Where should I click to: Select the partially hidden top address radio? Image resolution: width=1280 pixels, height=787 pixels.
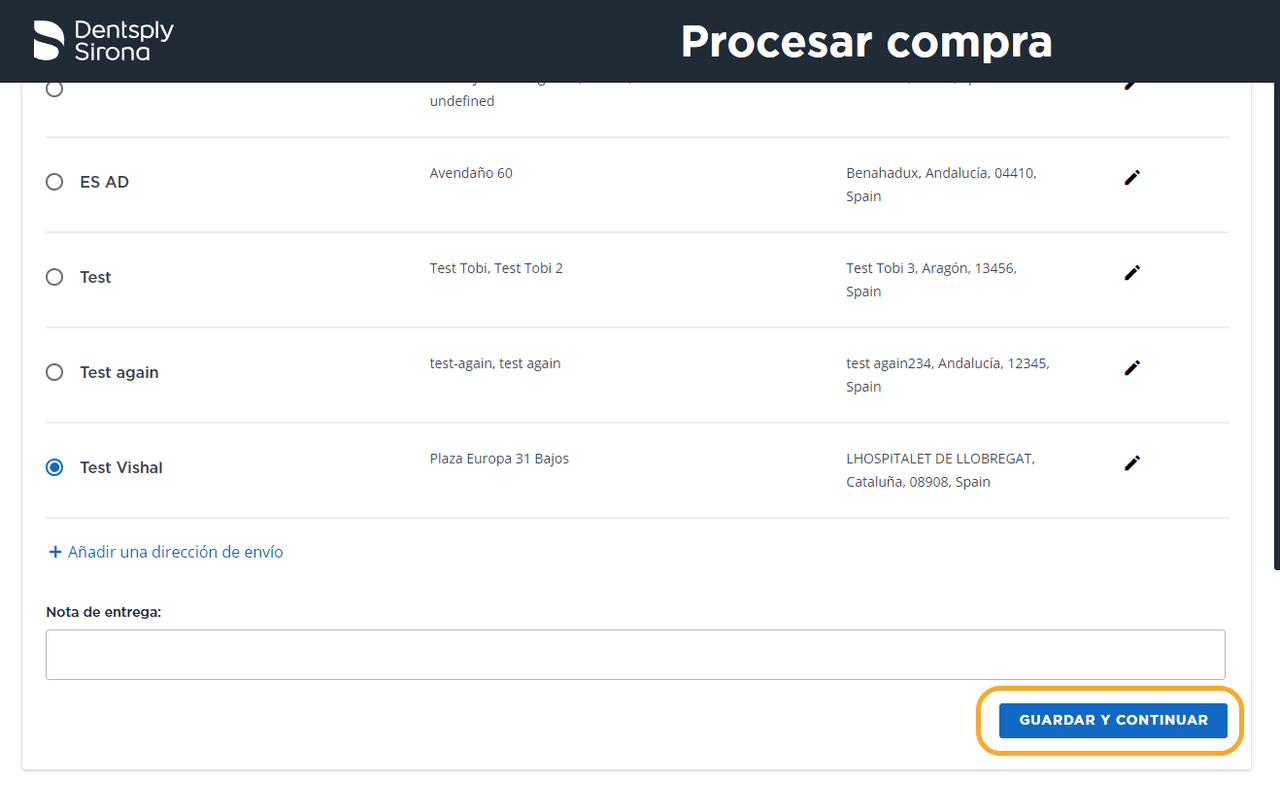(55, 90)
